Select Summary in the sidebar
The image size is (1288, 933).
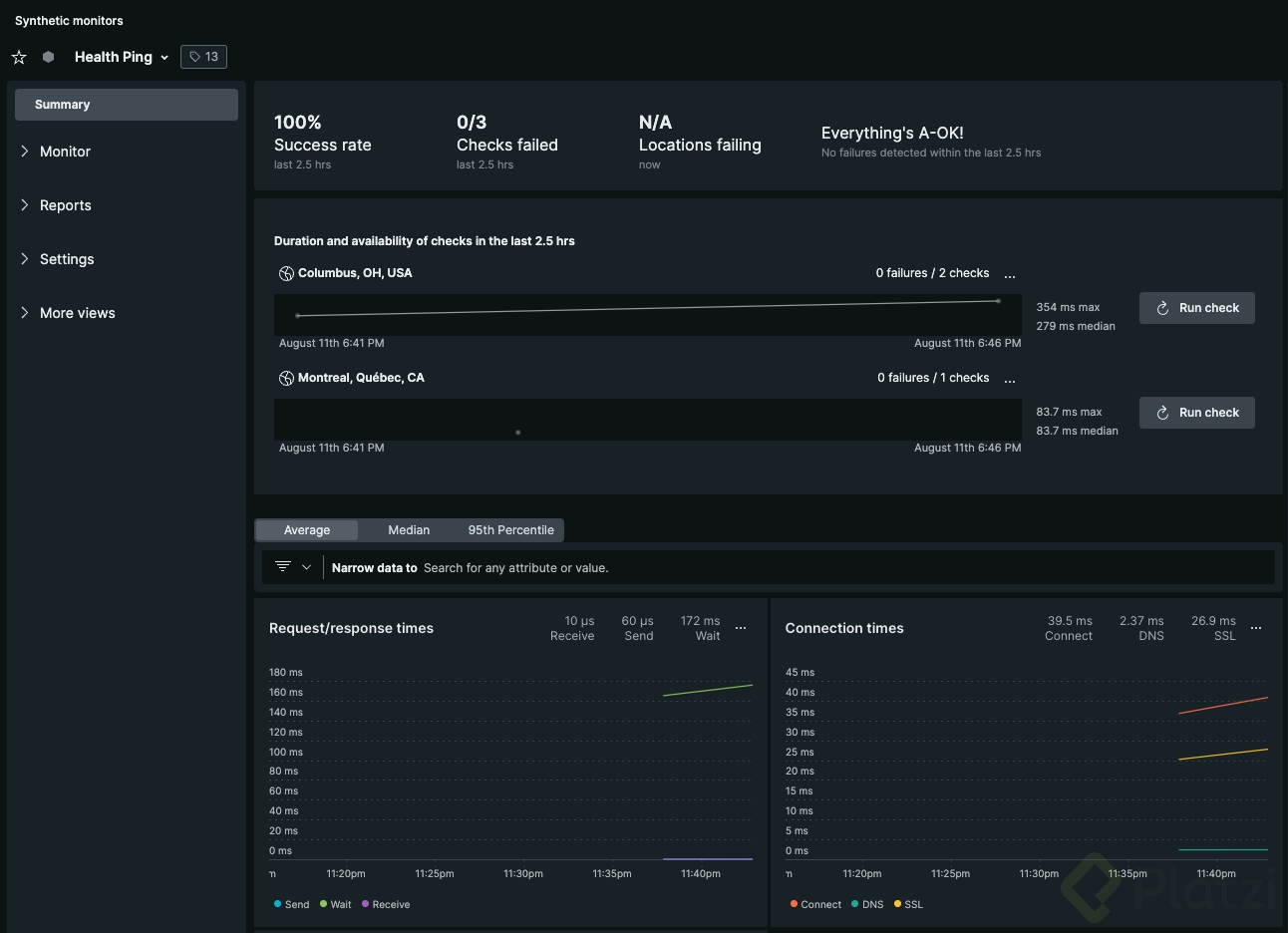(127, 105)
